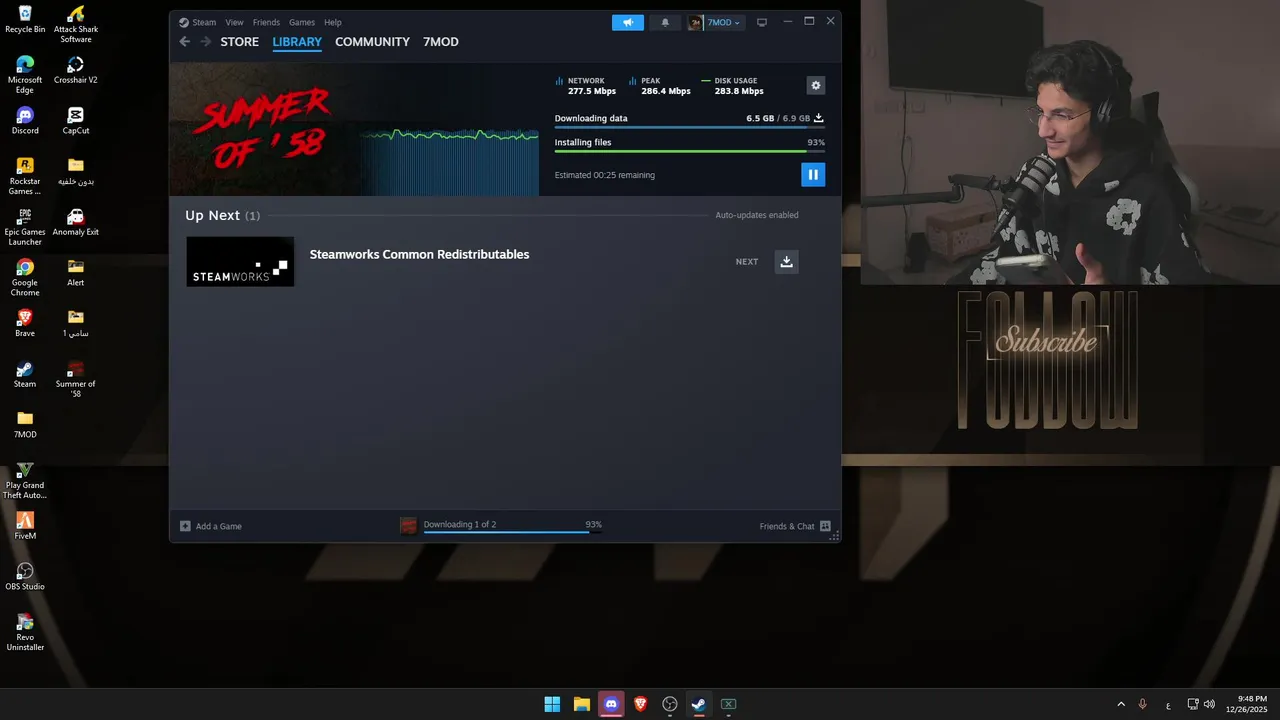Select the FiveM desktop icon
Viewport: 1280px width, 720px height.
[x=25, y=526]
